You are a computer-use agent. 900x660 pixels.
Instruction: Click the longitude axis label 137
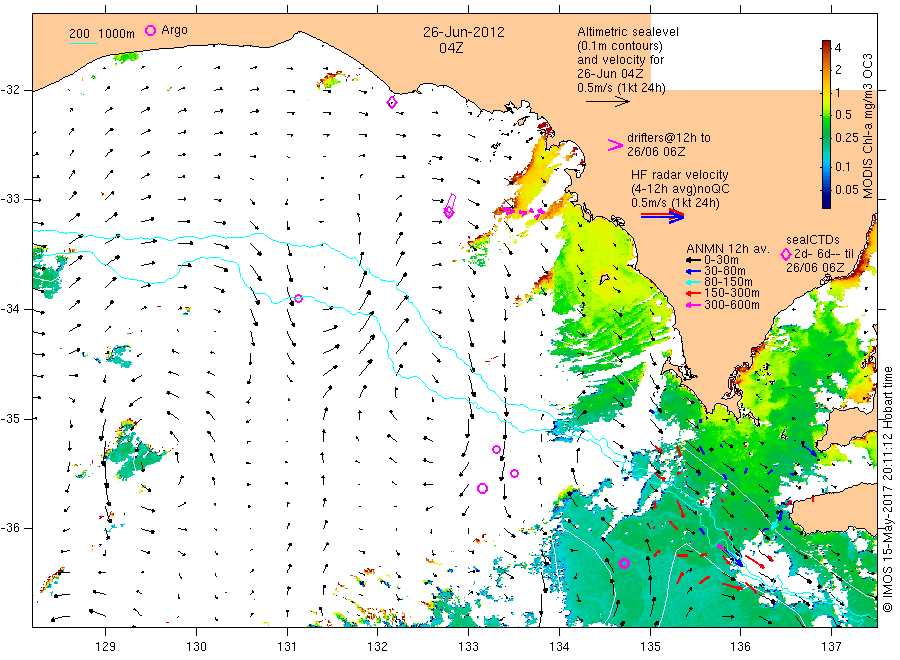coord(831,647)
